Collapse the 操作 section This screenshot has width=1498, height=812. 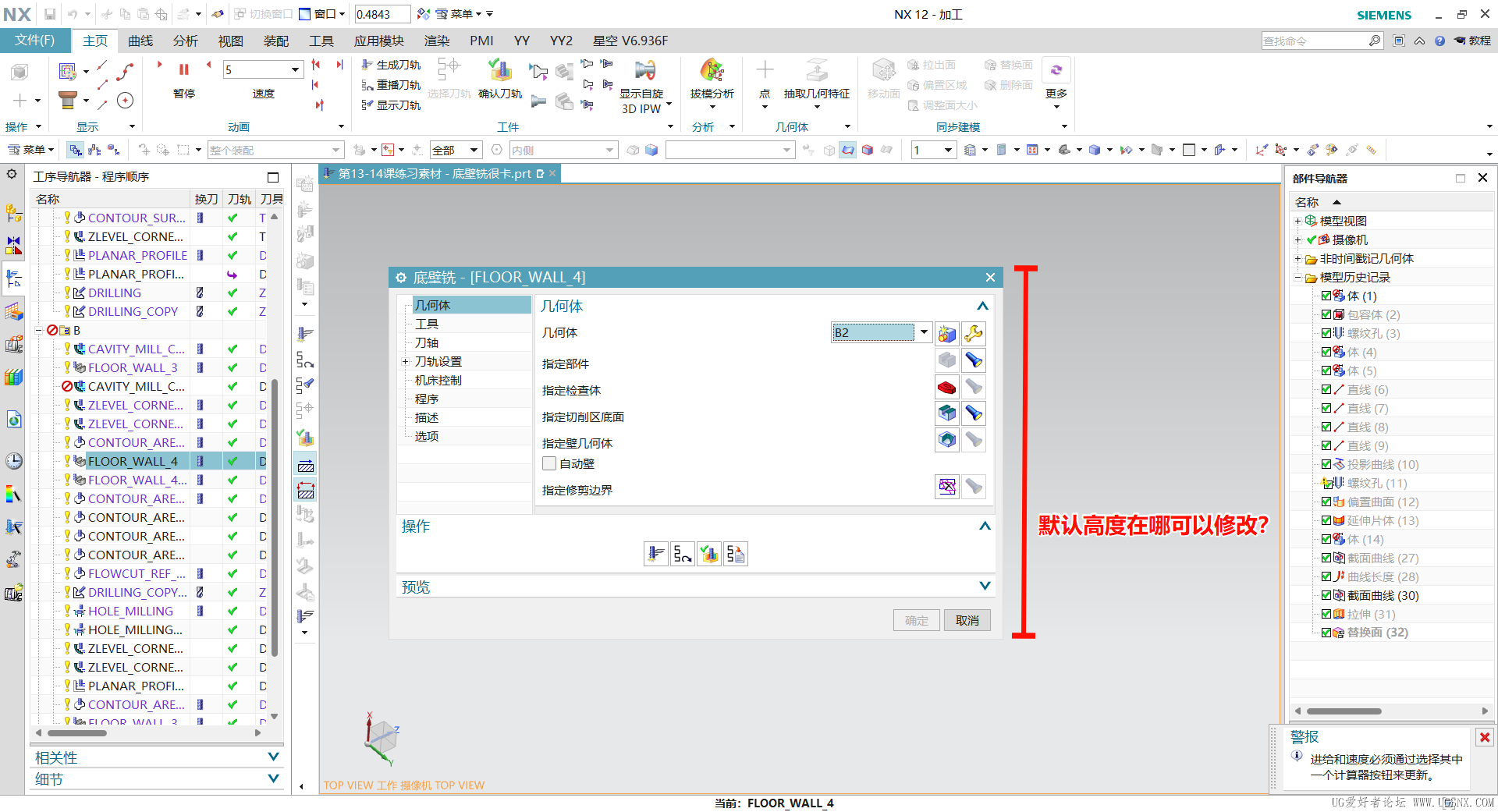click(x=985, y=526)
